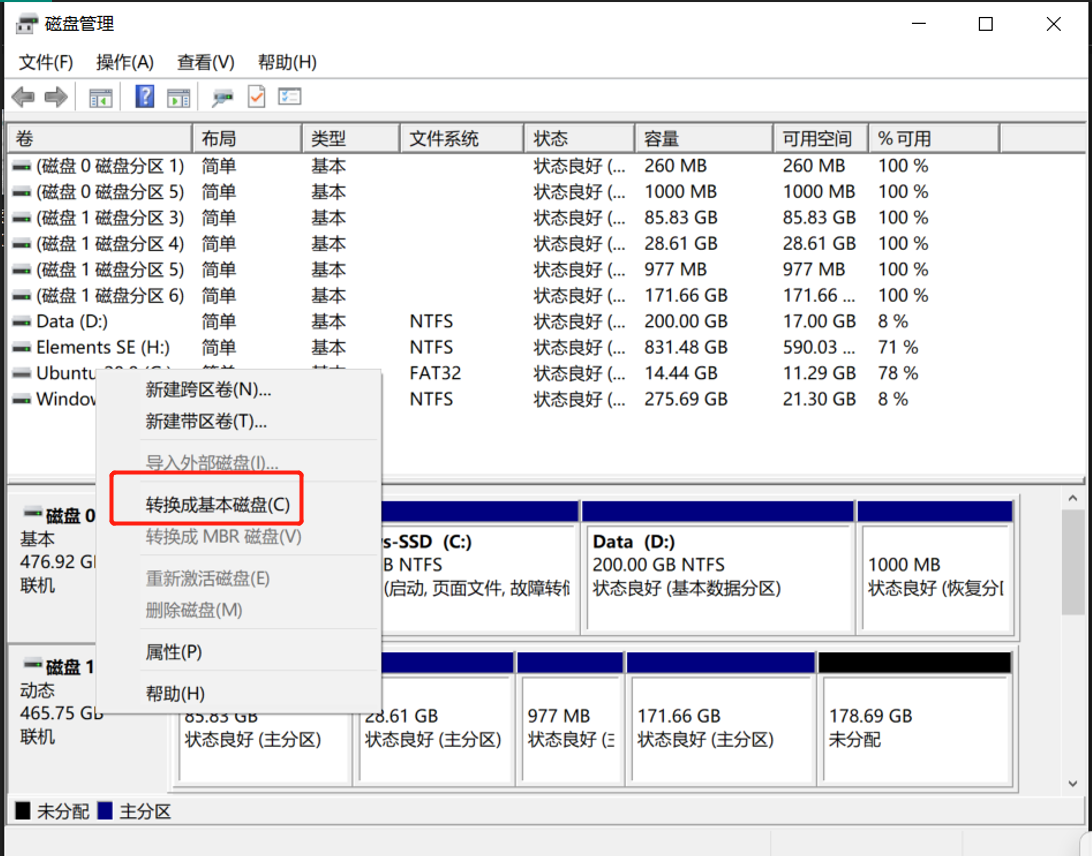Choose 新建带区卷(T)... from the context menu
The width and height of the screenshot is (1092, 856).
click(x=239, y=421)
